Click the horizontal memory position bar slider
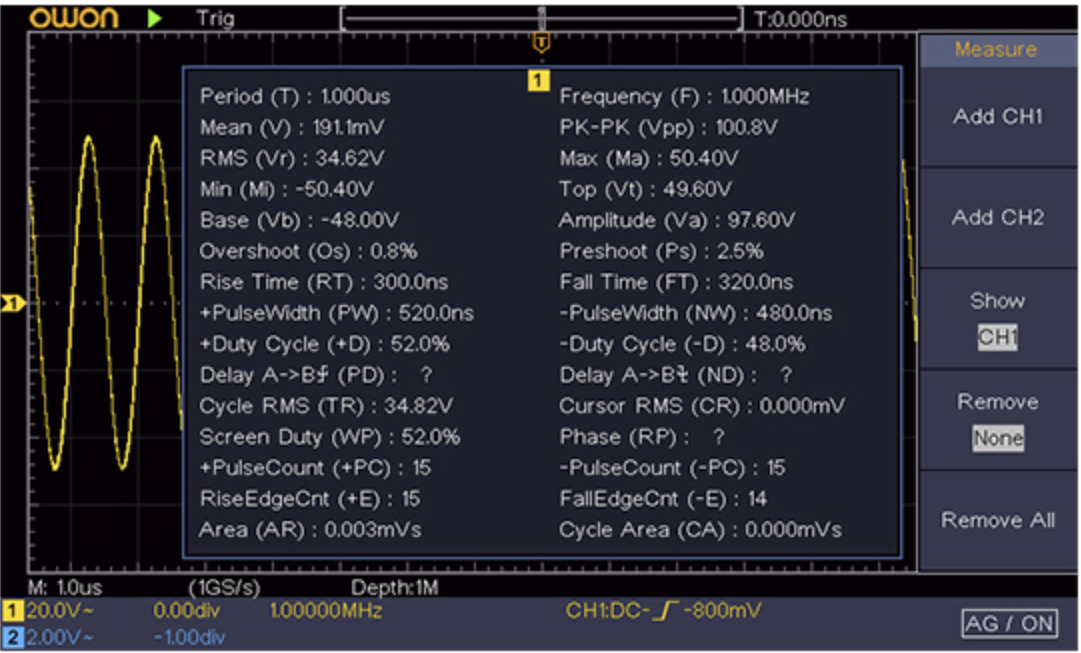1081x653 pixels. click(541, 18)
